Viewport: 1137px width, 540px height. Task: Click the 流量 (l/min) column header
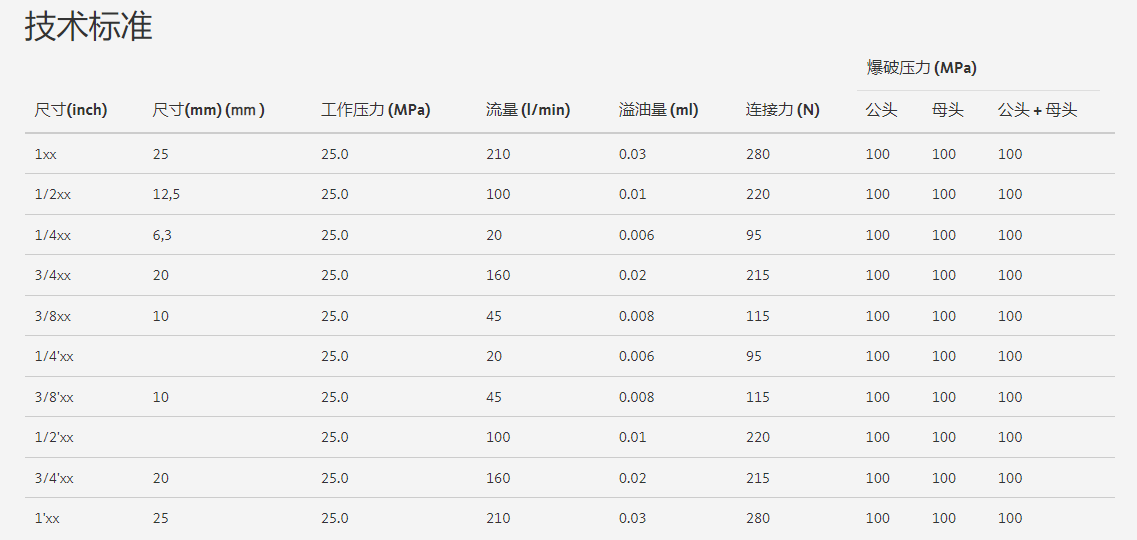[528, 110]
